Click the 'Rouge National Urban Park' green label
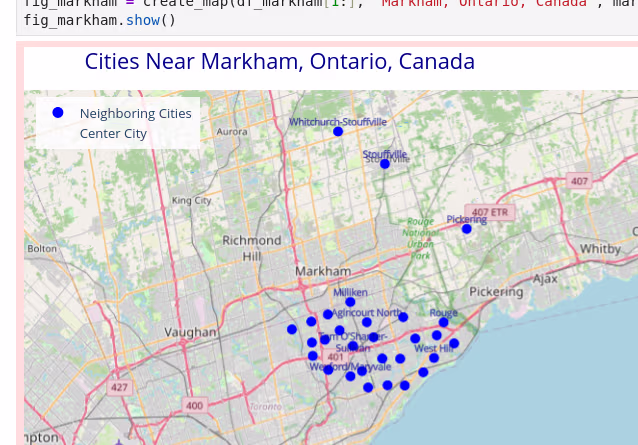 [420, 238]
